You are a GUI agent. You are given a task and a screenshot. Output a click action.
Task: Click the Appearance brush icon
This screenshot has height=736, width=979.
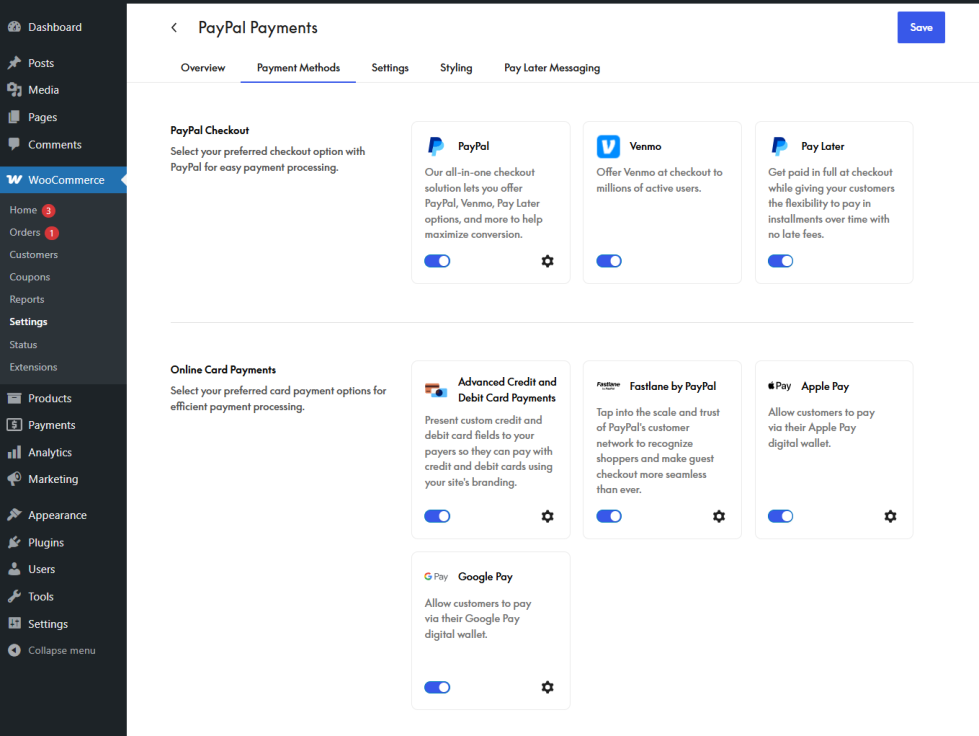14,514
